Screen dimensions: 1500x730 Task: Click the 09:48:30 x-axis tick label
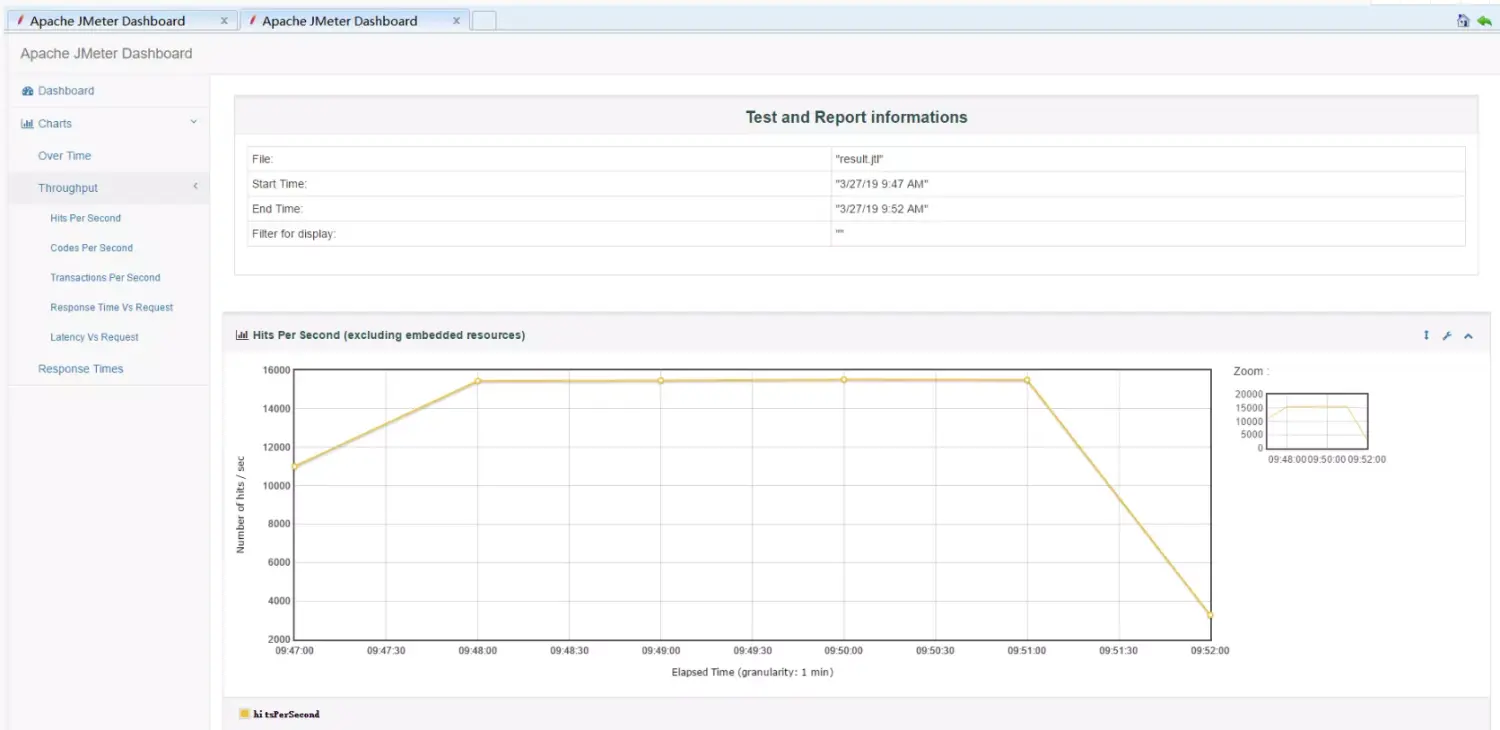[569, 651]
